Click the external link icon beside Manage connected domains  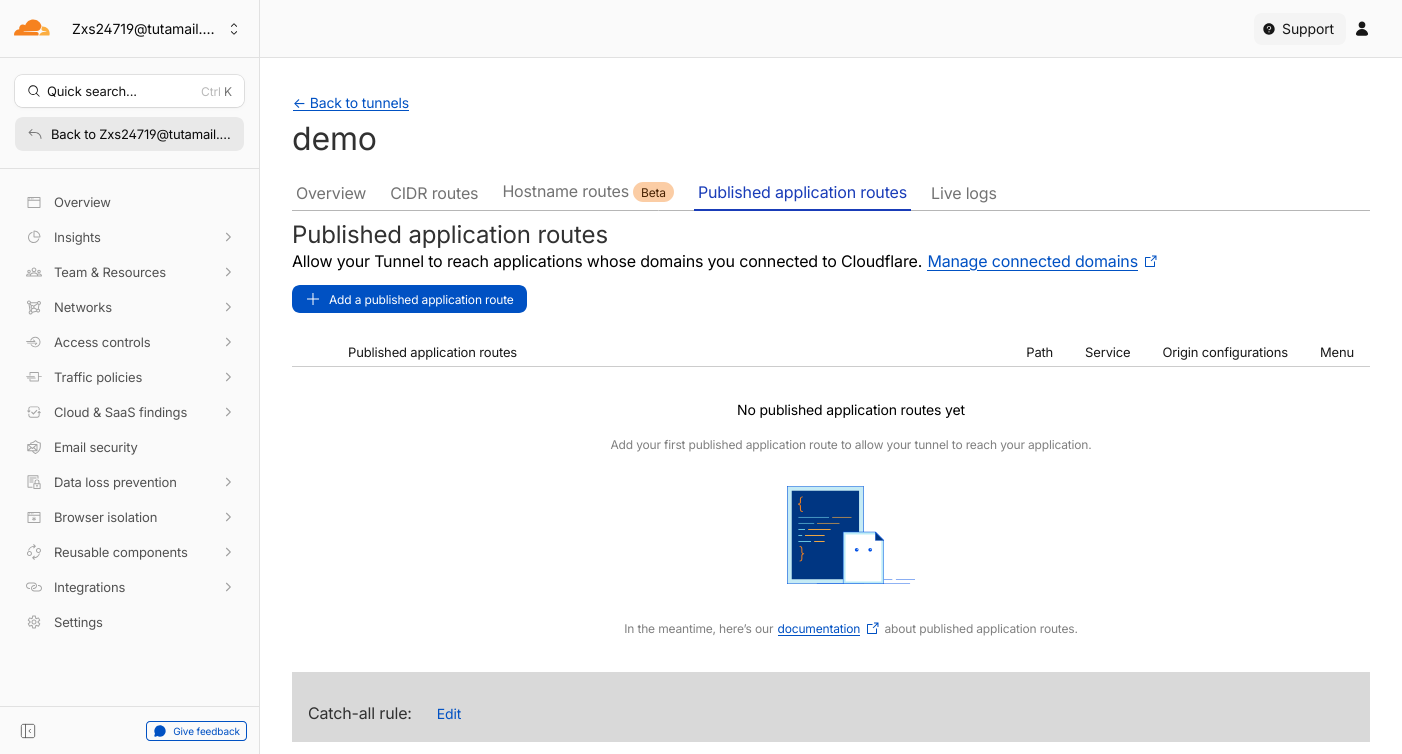[1151, 262]
